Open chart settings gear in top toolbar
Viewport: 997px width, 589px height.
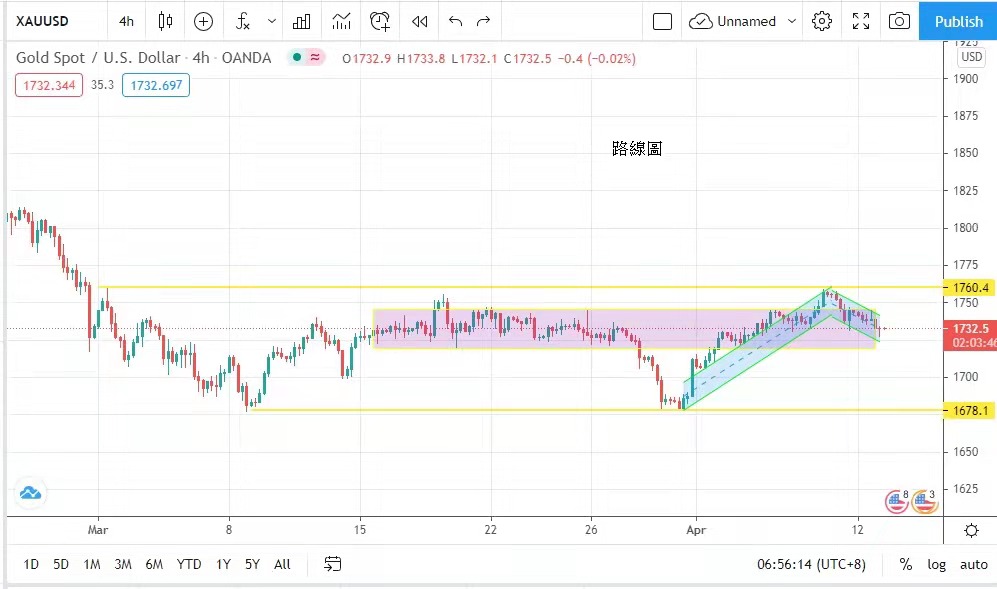click(x=822, y=21)
